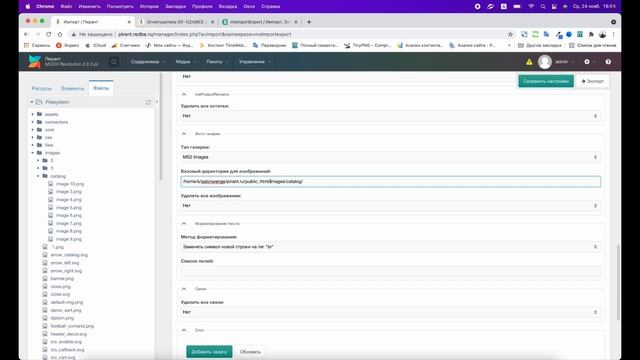Click the main form vertical scrollbar
640x360 pixels.
pos(618,282)
